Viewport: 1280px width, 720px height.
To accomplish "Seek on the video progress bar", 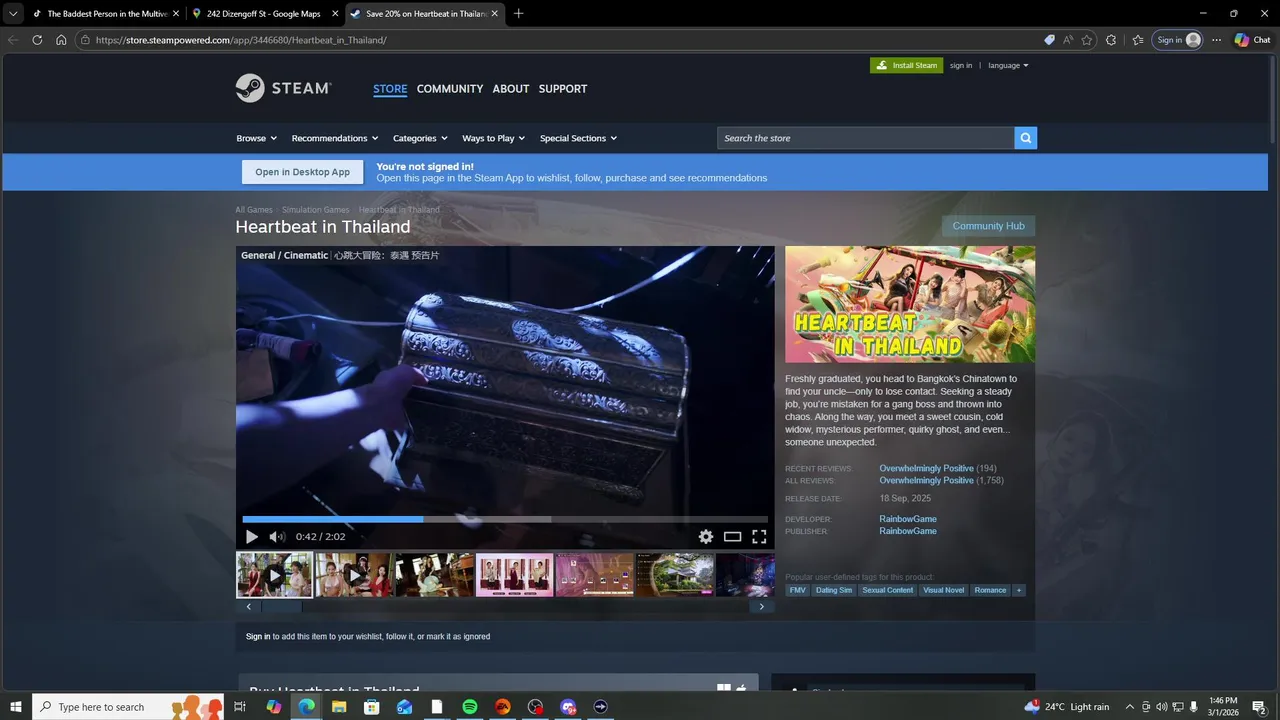I will point(505,519).
